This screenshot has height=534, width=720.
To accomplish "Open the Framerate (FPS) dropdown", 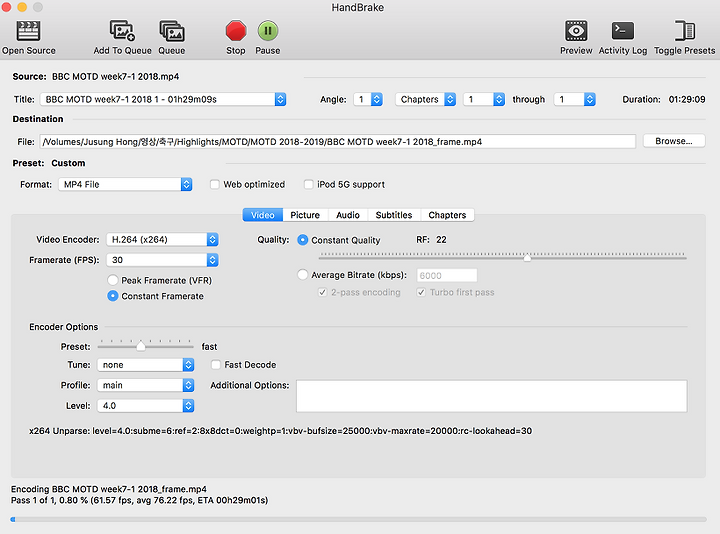I will pos(162,260).
